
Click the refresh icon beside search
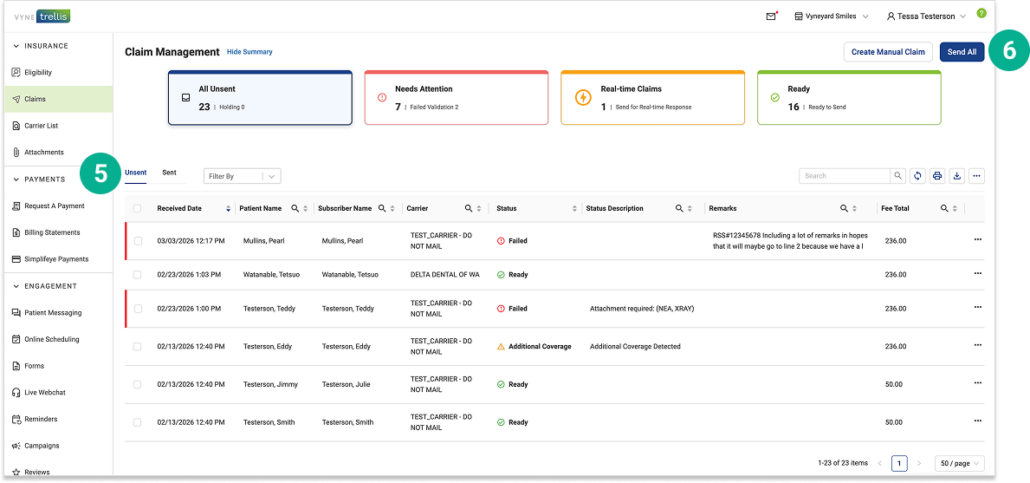(917, 176)
